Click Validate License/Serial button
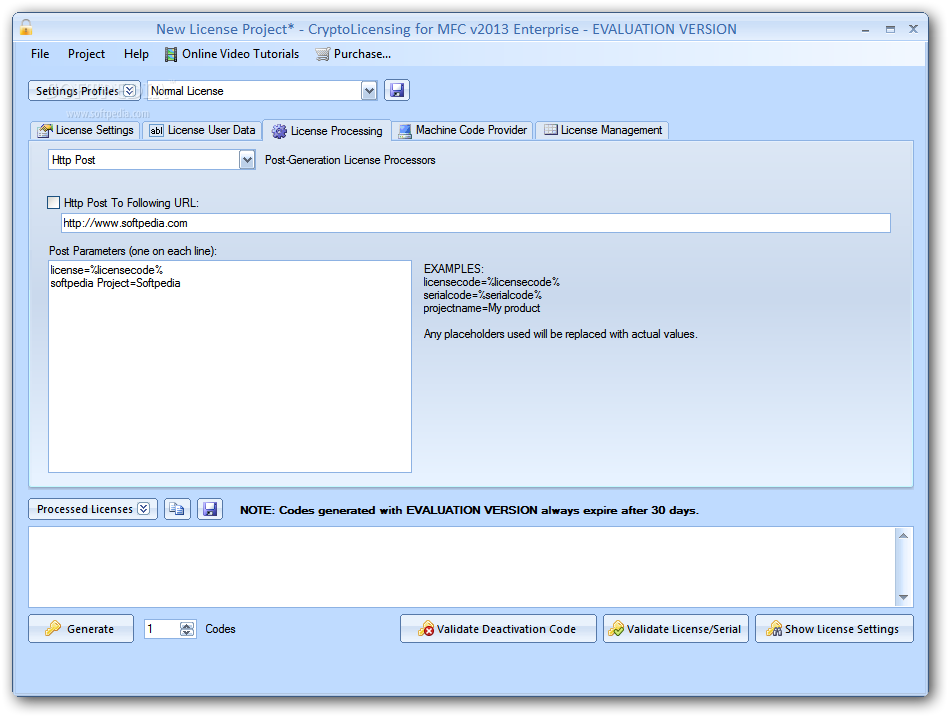The height and width of the screenshot is (717, 949). tap(675, 629)
